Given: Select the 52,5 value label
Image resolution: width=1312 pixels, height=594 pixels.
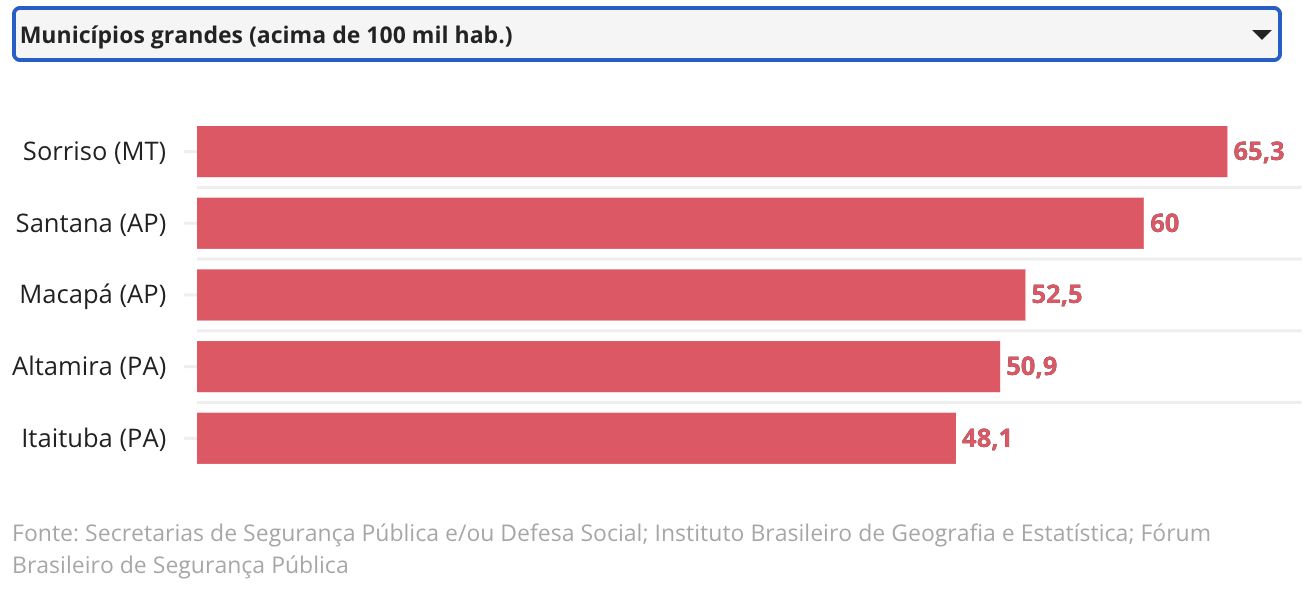Looking at the screenshot, I should pyautogui.click(x=1057, y=295).
